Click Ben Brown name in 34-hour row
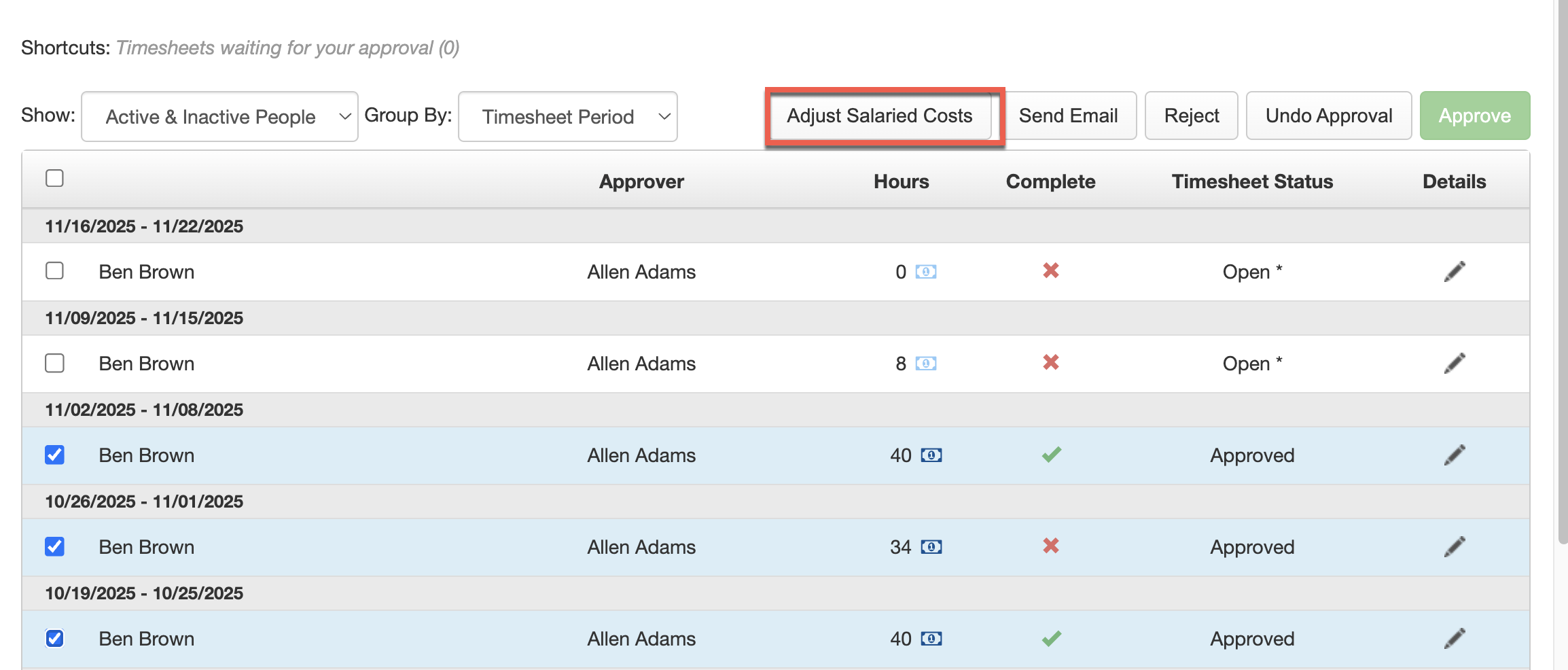The height and width of the screenshot is (670, 1568). pyautogui.click(x=147, y=547)
